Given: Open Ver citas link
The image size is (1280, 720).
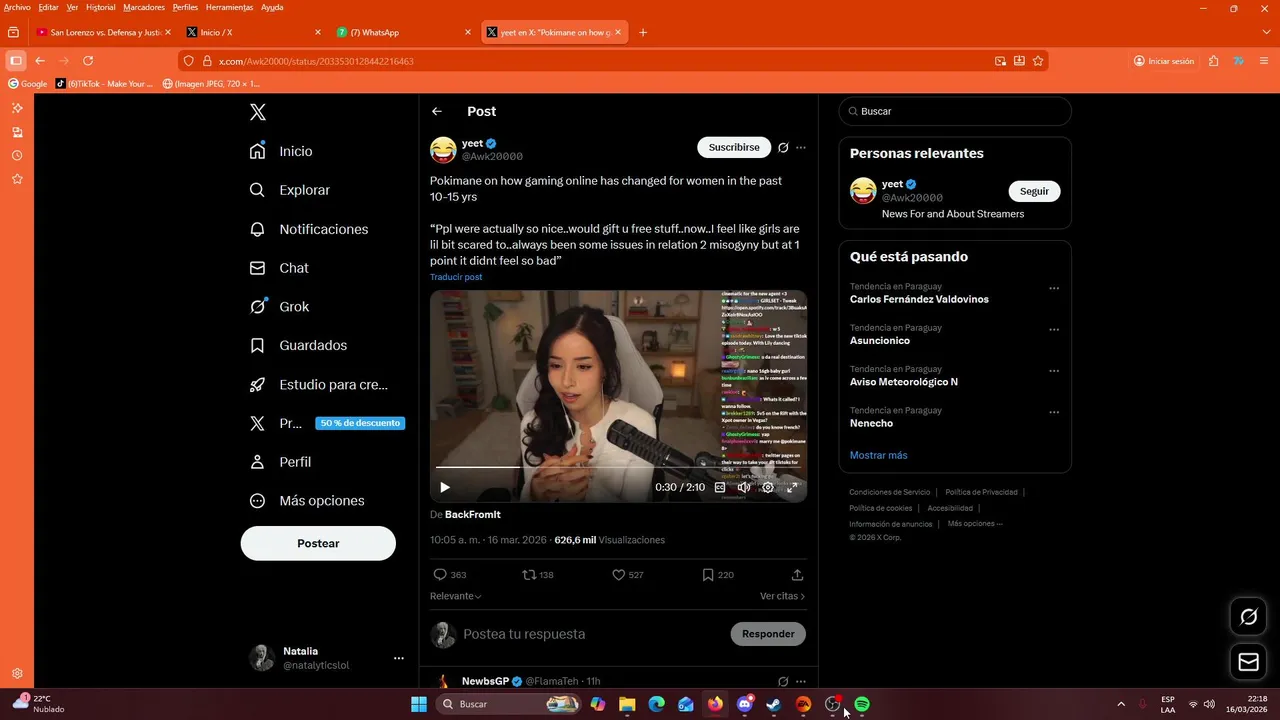Looking at the screenshot, I should (782, 596).
